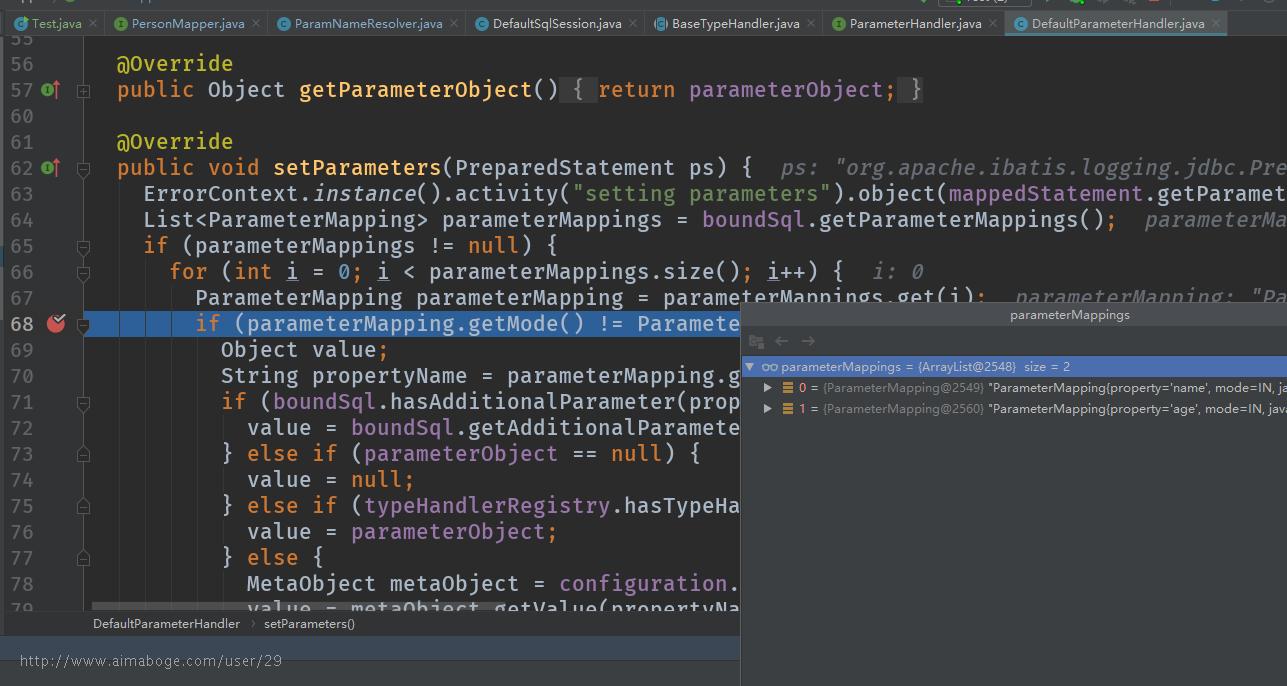Collapse the for loop at line 66

pos(84,272)
